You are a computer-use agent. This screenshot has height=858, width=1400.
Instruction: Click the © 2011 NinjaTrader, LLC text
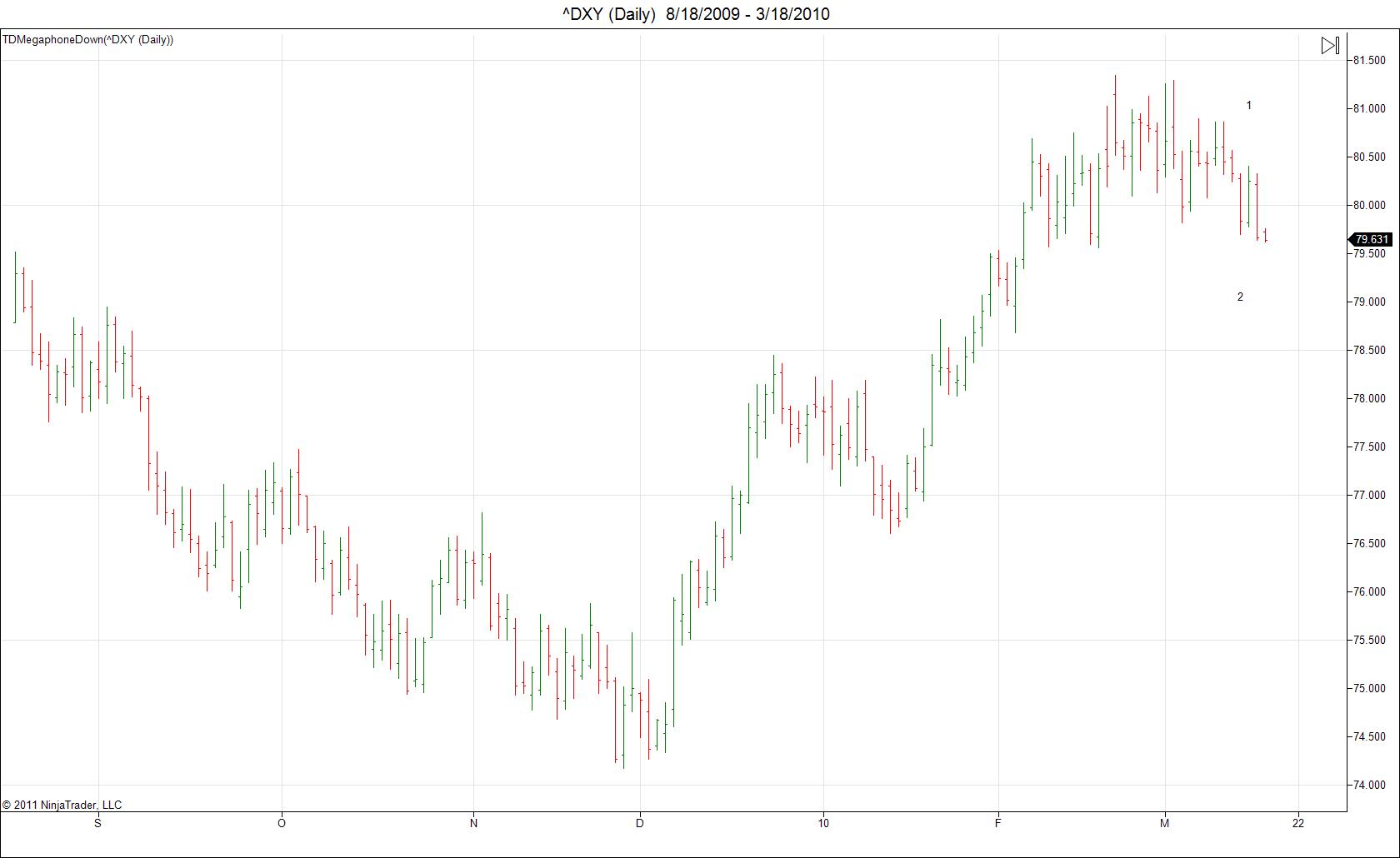pos(62,805)
